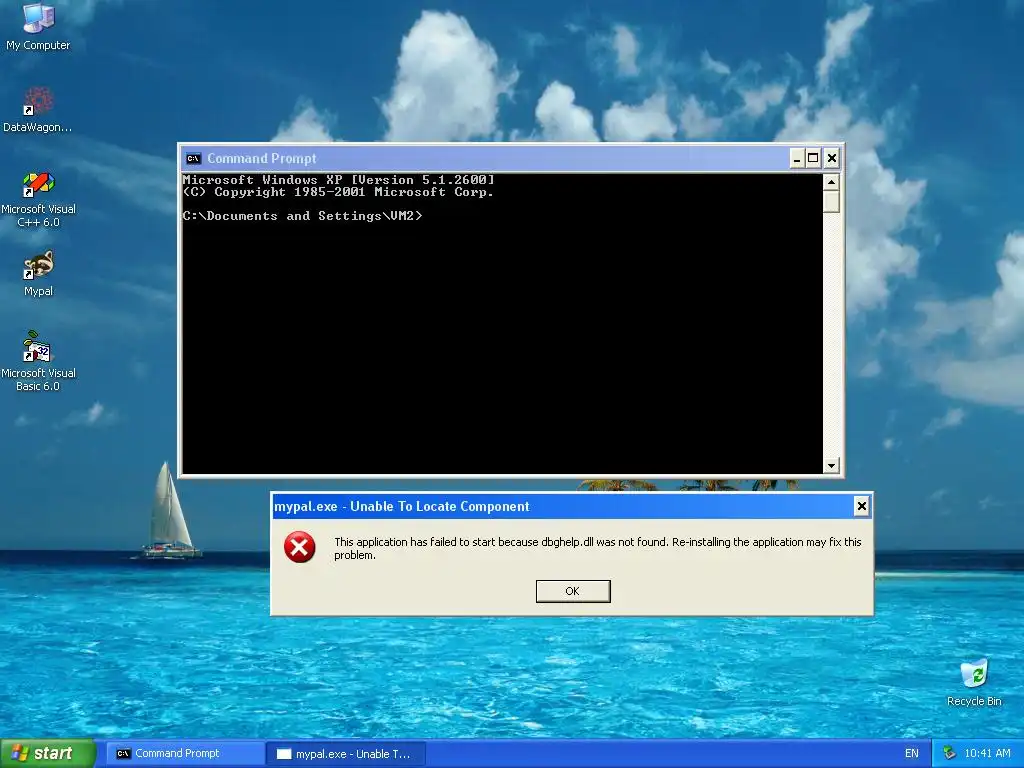The width and height of the screenshot is (1024, 768).
Task: Select the Microsoft Visual Basic 6.0 shortcut
Action: click(x=38, y=361)
